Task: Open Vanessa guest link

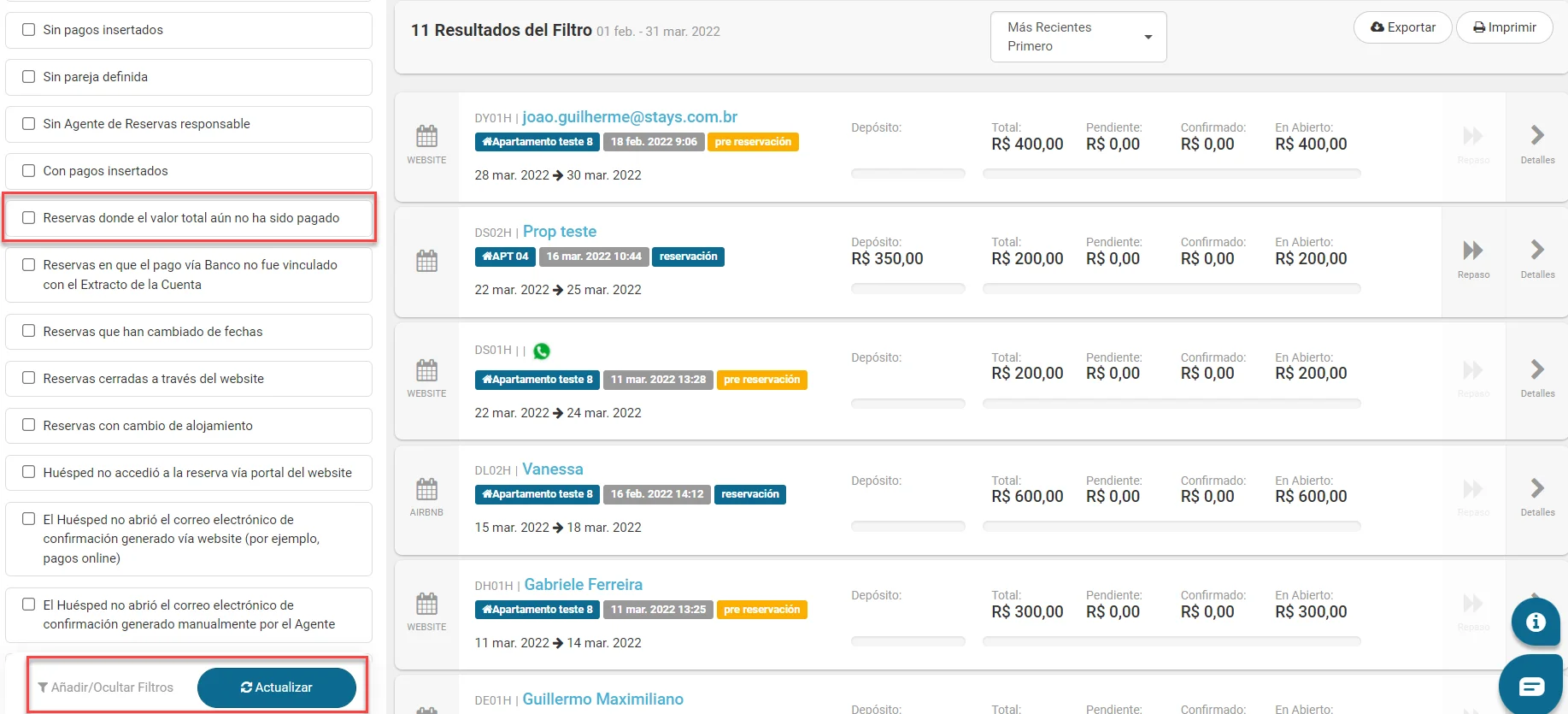Action: pos(553,469)
